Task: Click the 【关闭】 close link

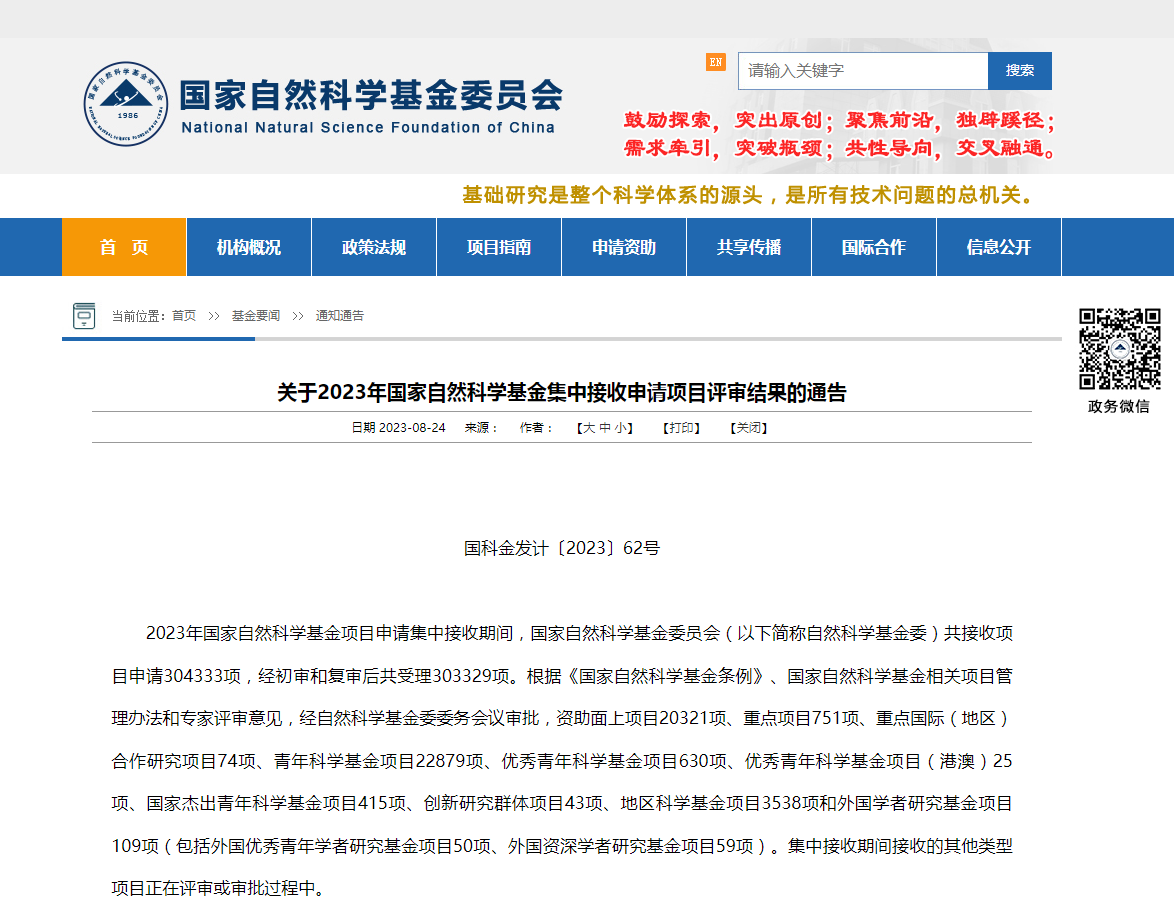Action: click(749, 428)
